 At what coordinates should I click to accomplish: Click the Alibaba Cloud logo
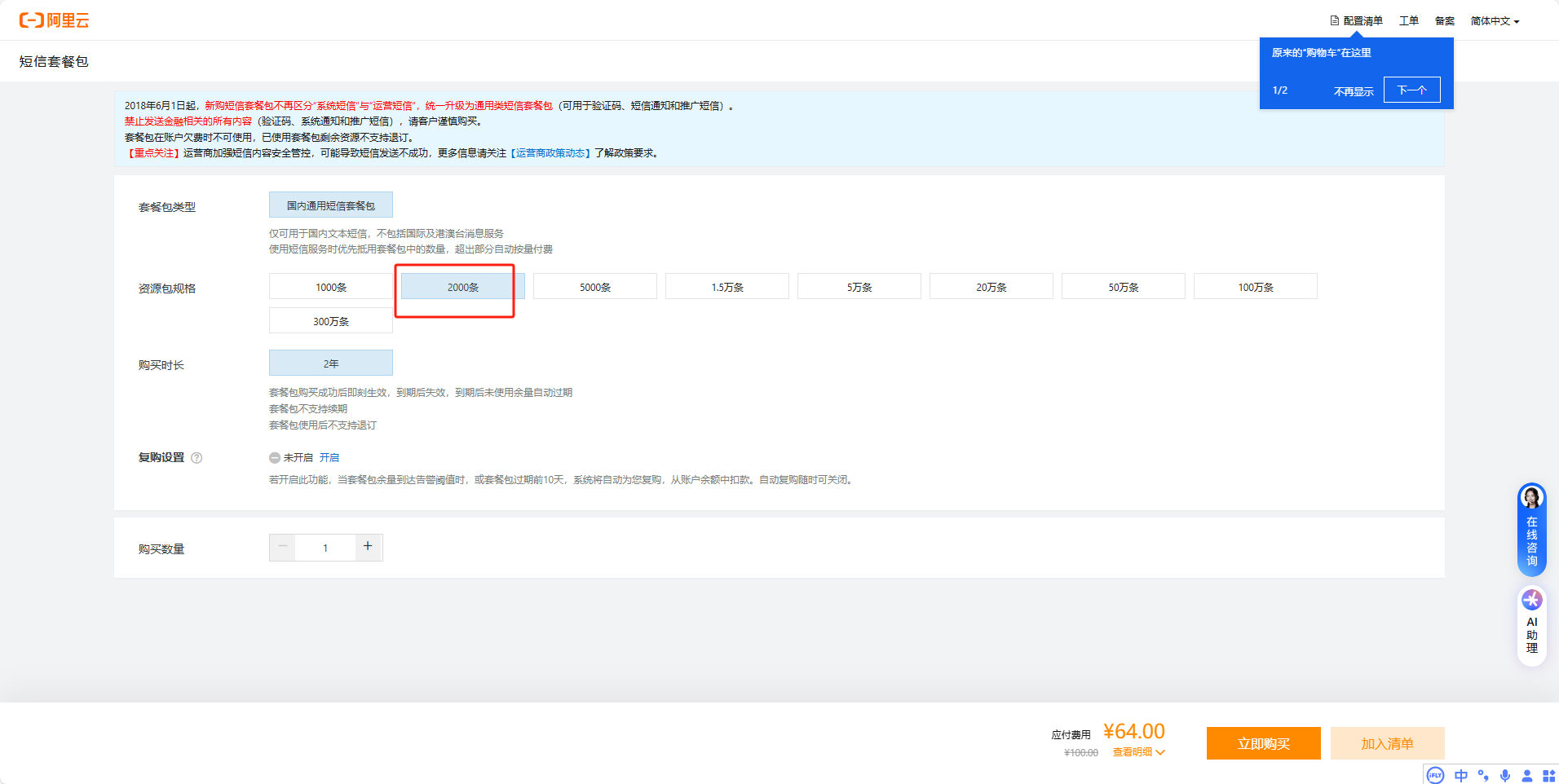point(54,20)
